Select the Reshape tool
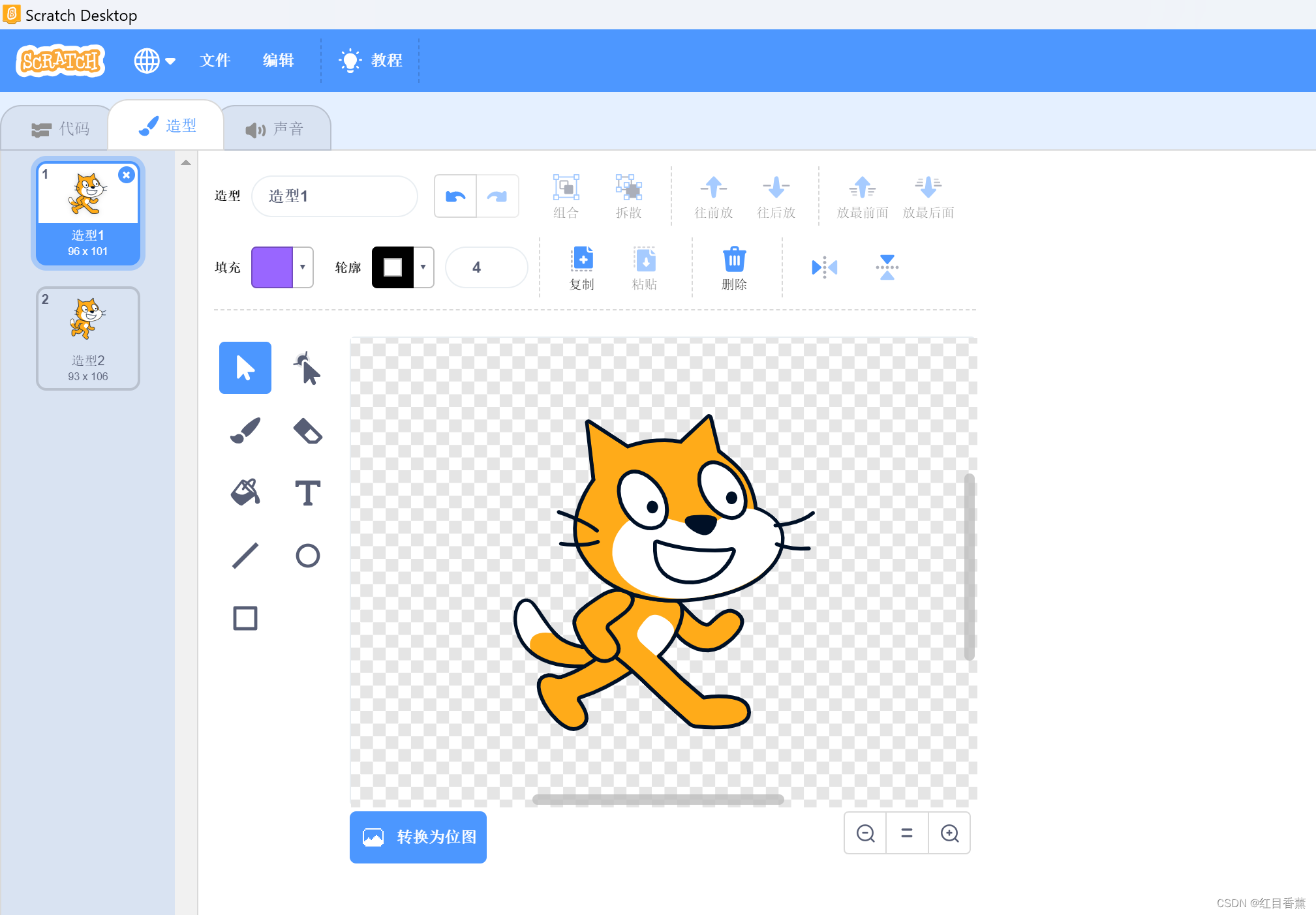The image size is (1316, 915). click(307, 368)
